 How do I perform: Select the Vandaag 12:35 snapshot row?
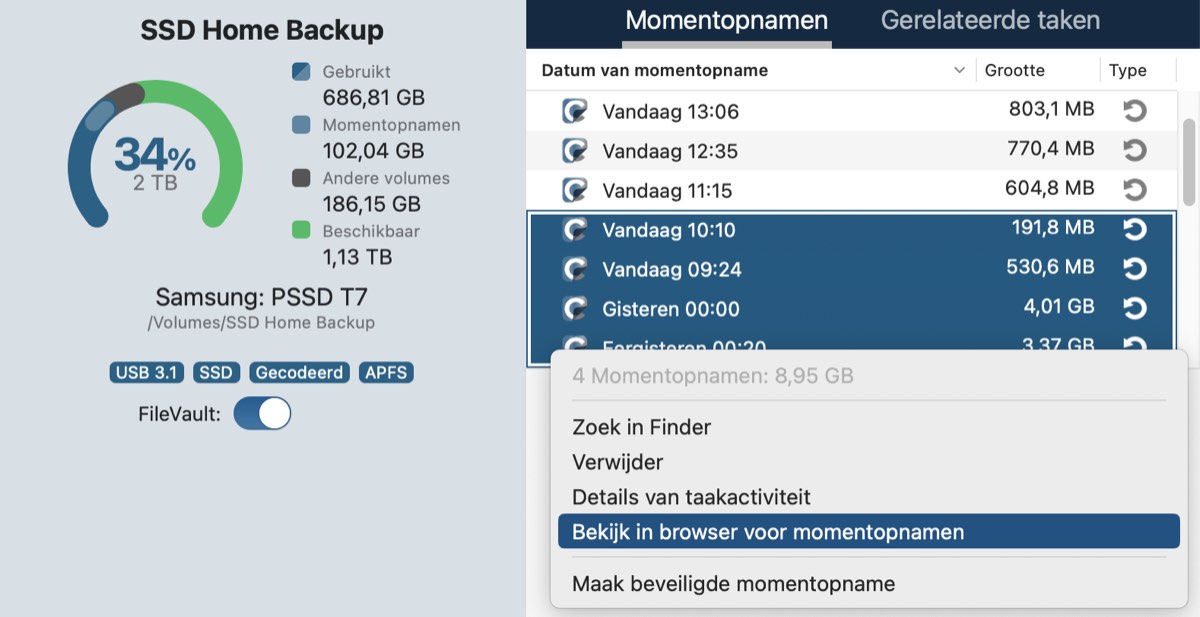click(852, 150)
